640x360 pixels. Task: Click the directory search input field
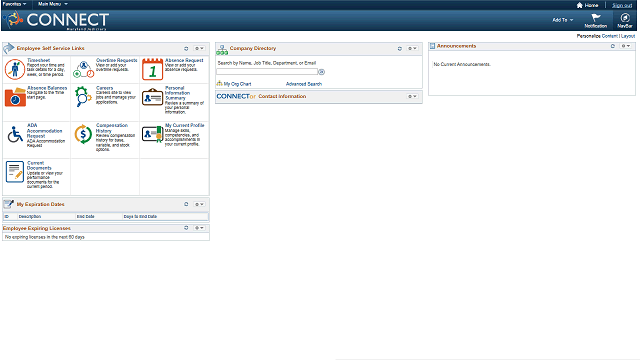(267, 72)
